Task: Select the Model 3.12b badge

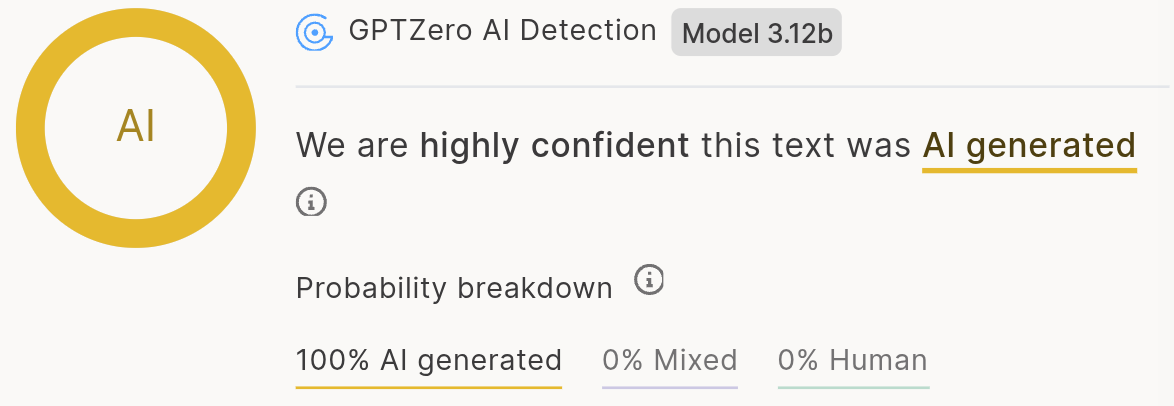Action: tap(756, 34)
